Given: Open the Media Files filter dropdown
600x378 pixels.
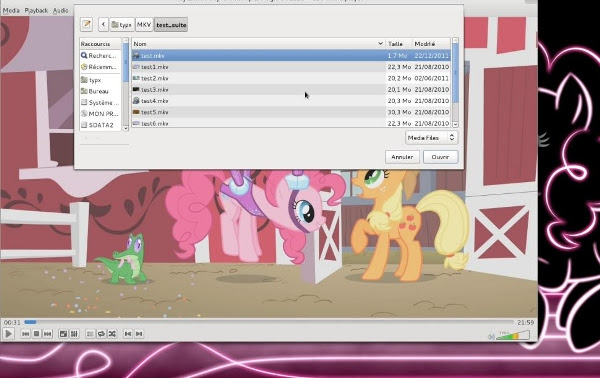Looking at the screenshot, I should (x=431, y=138).
